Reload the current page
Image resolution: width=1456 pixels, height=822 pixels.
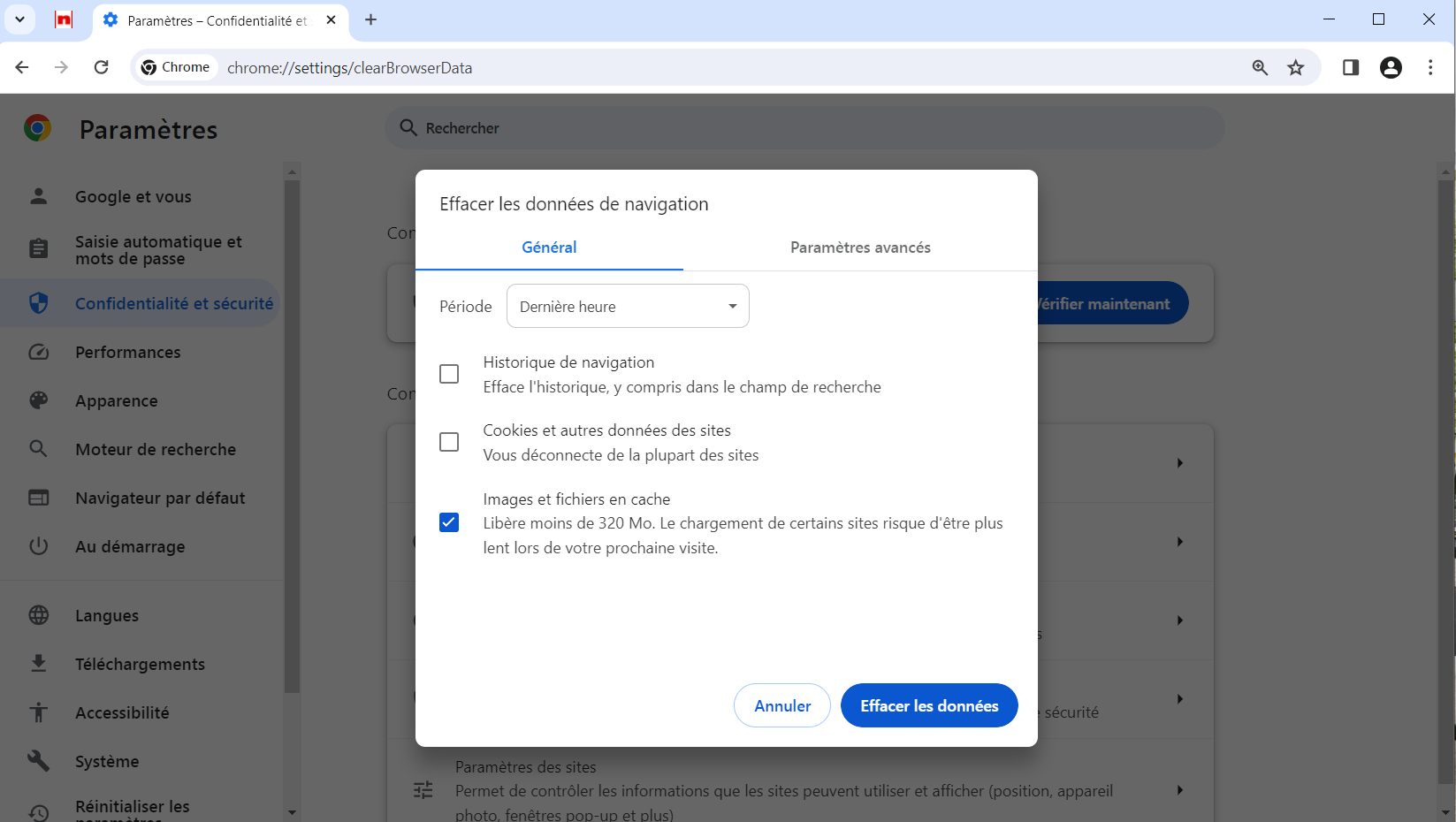tap(102, 67)
